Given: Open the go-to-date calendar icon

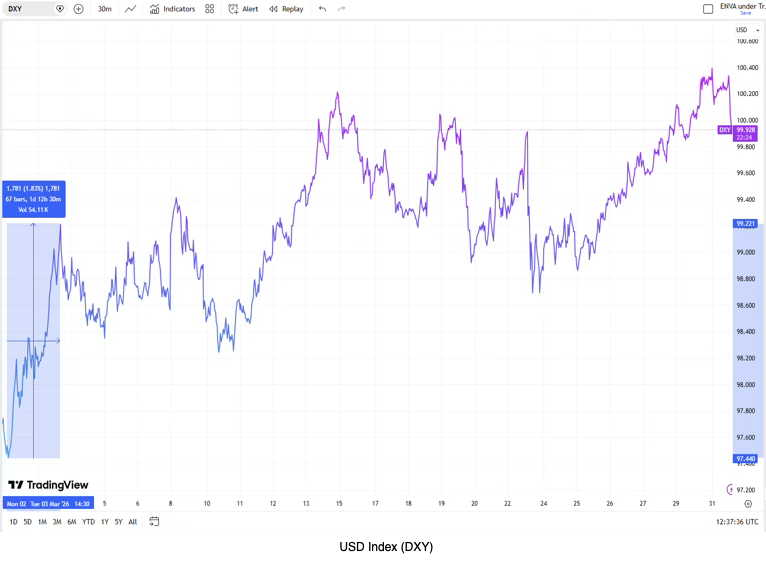Looking at the screenshot, I should 154,521.
